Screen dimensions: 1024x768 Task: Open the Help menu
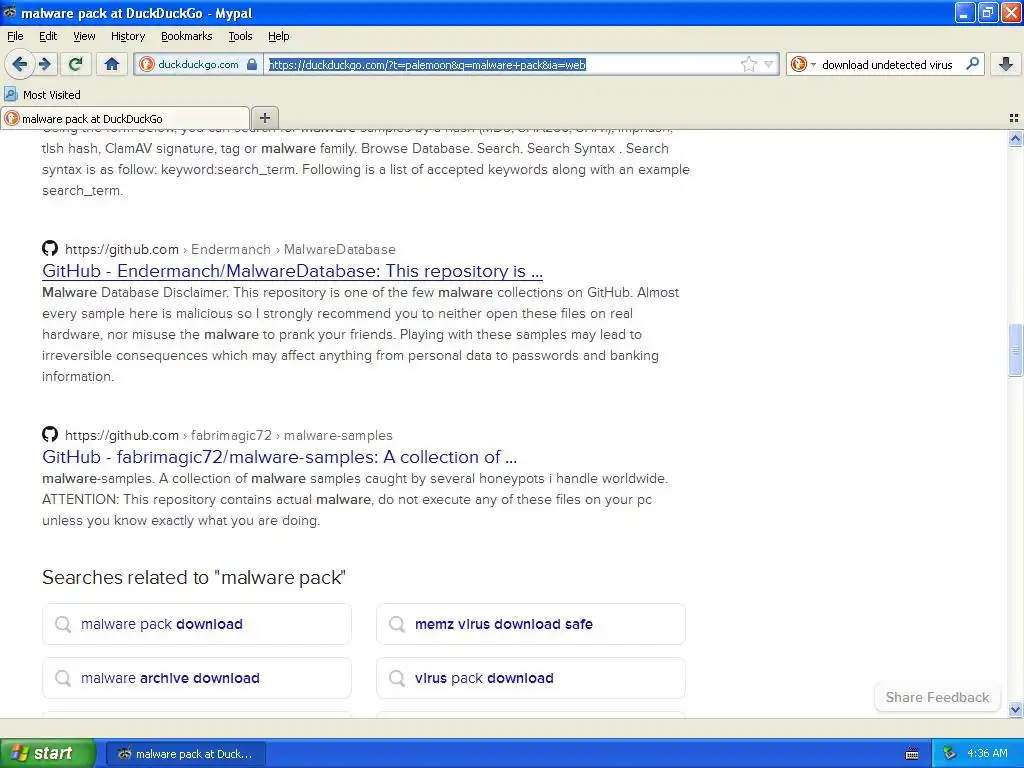pyautogui.click(x=279, y=36)
